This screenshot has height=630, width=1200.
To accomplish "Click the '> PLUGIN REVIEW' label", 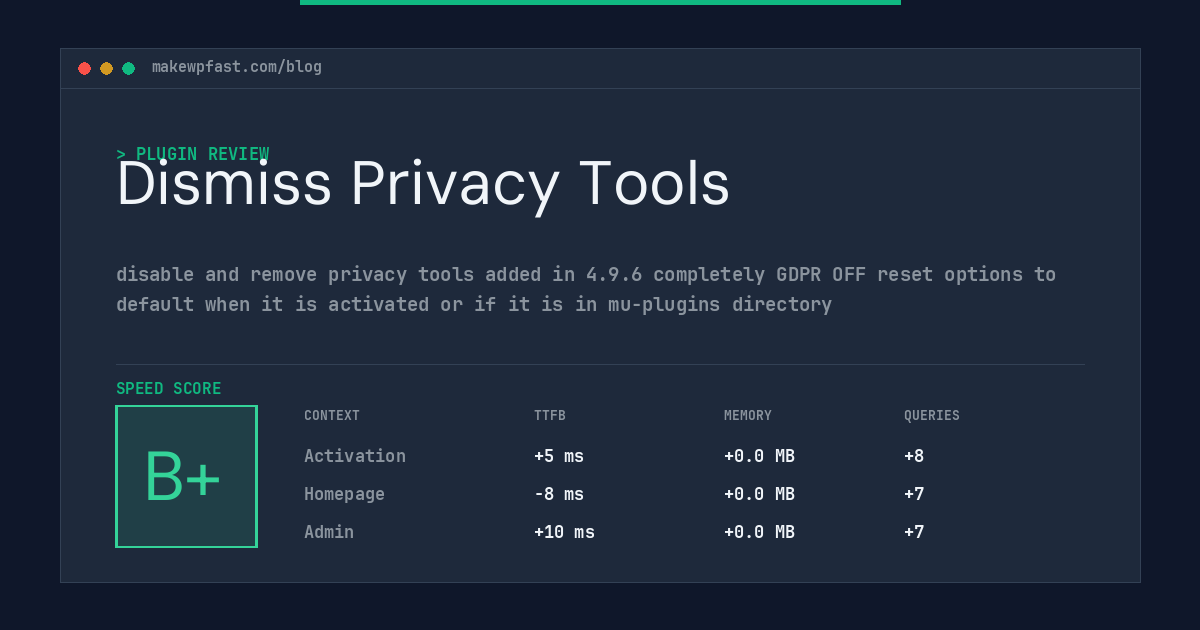I will click(193, 154).
